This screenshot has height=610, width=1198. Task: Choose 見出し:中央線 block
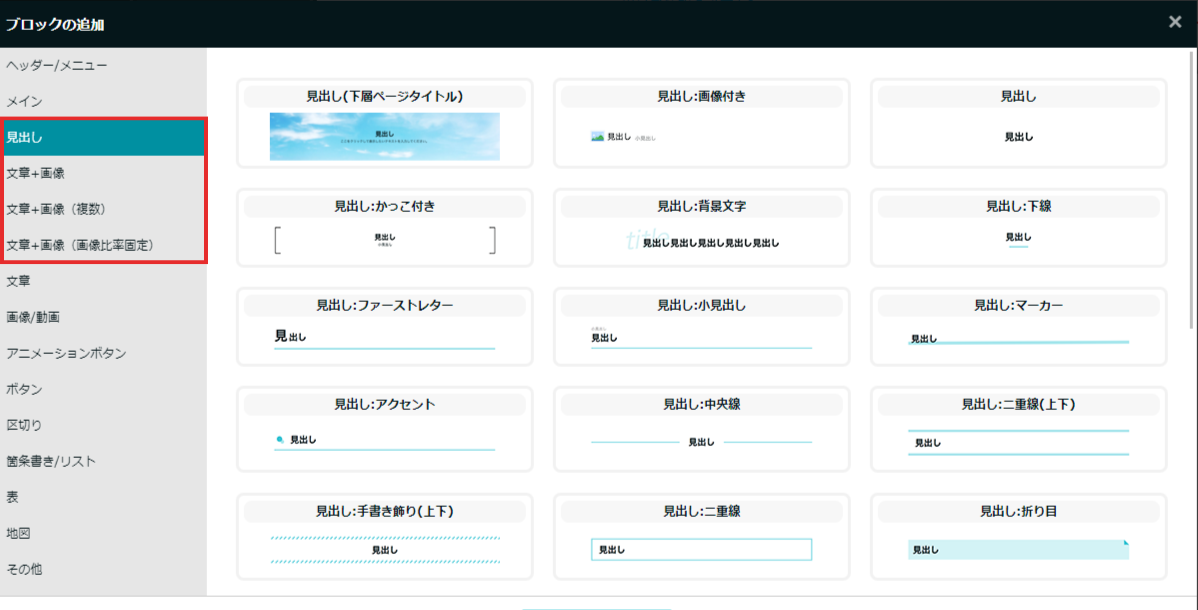click(701, 430)
